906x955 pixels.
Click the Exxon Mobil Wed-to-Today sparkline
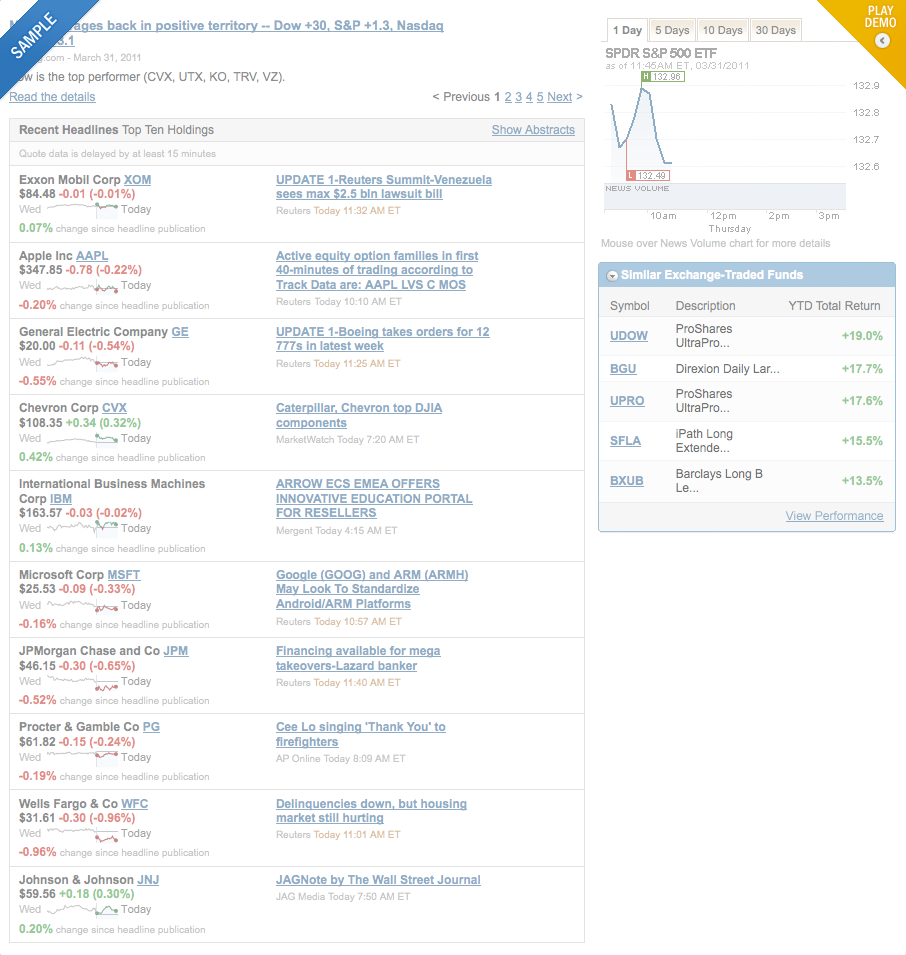click(x=82, y=209)
